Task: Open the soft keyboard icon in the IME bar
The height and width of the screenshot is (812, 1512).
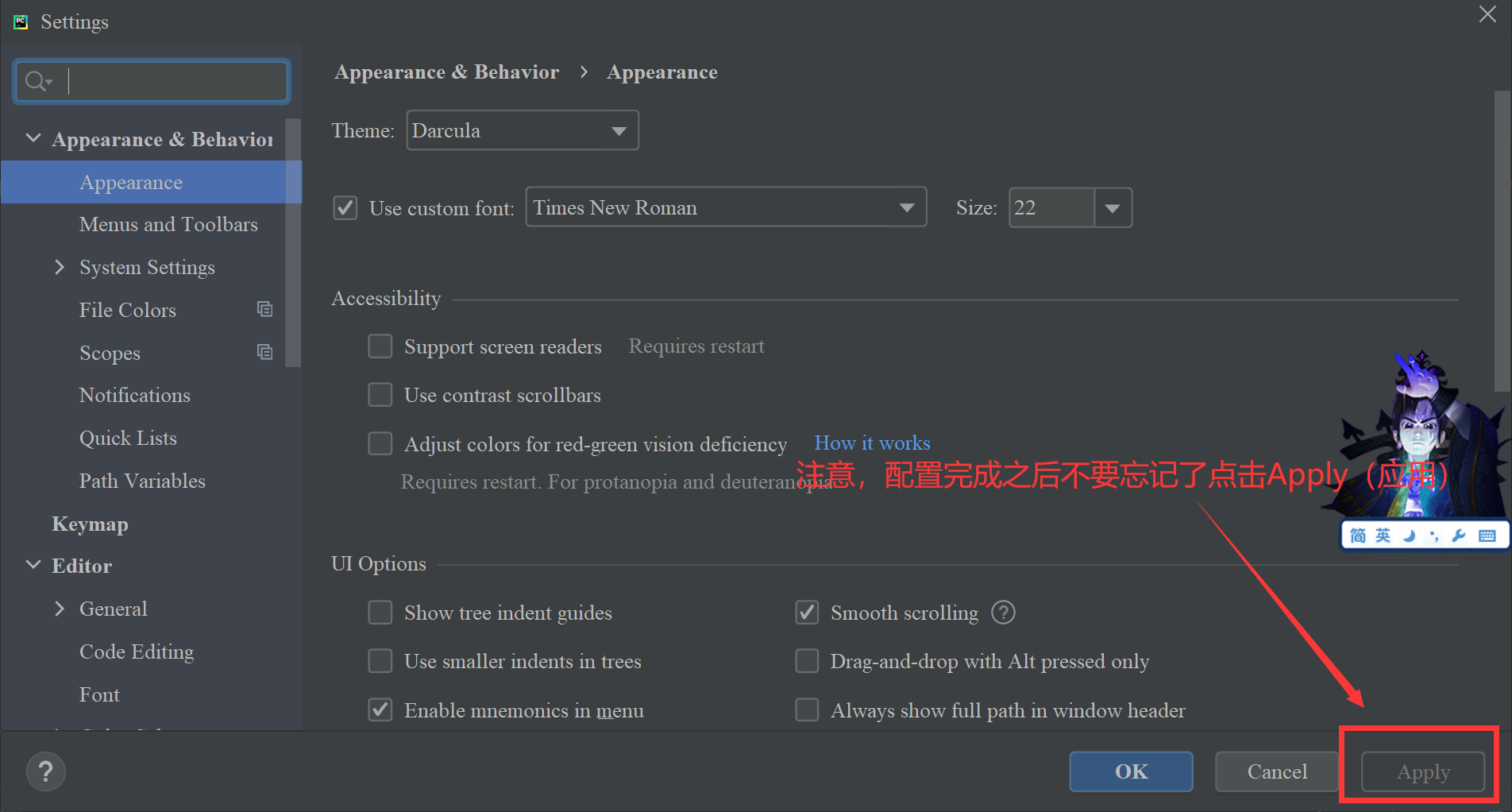Action: [x=1487, y=535]
